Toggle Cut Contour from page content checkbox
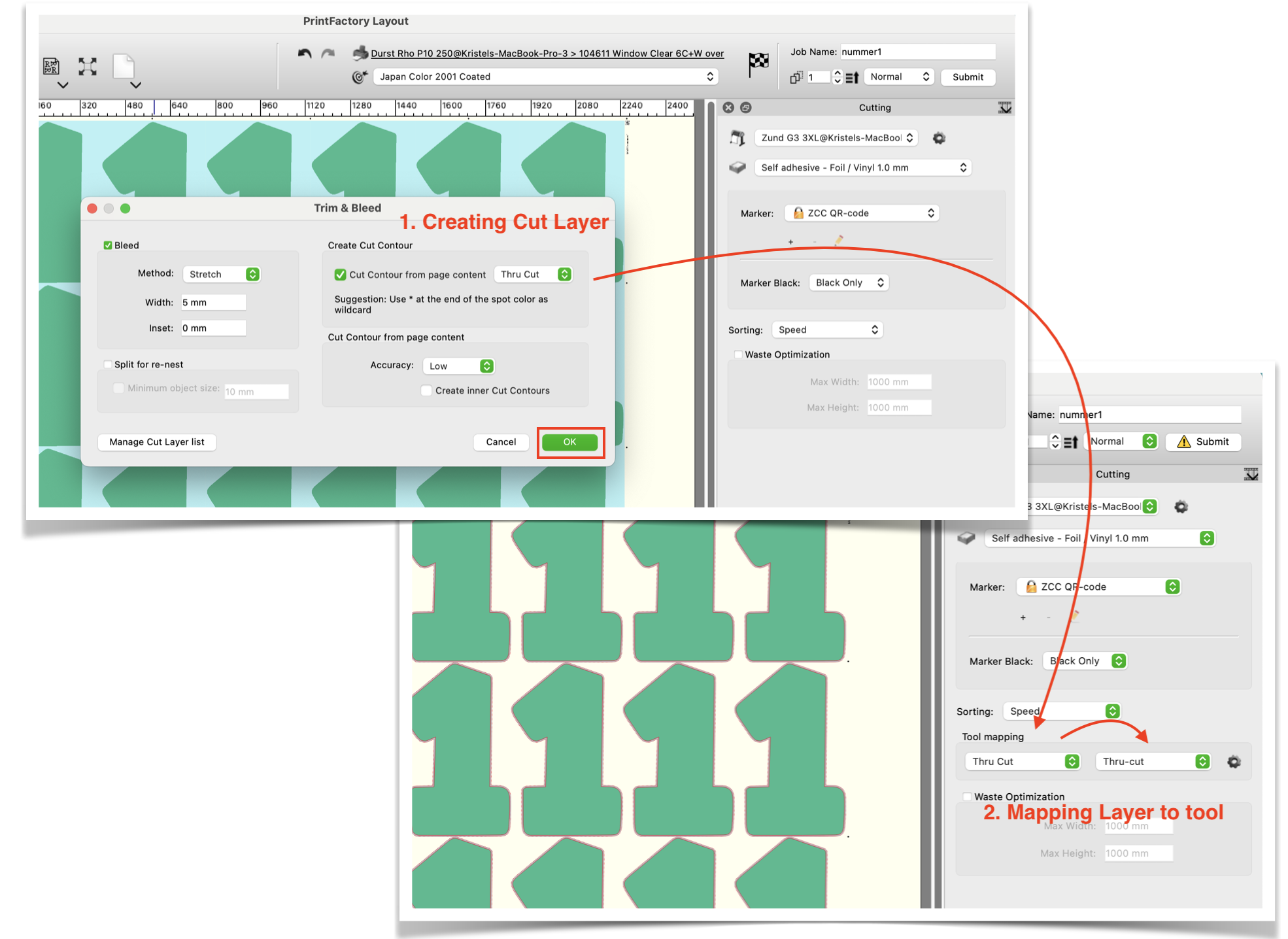This screenshot has width=1288, height=939. (x=340, y=275)
